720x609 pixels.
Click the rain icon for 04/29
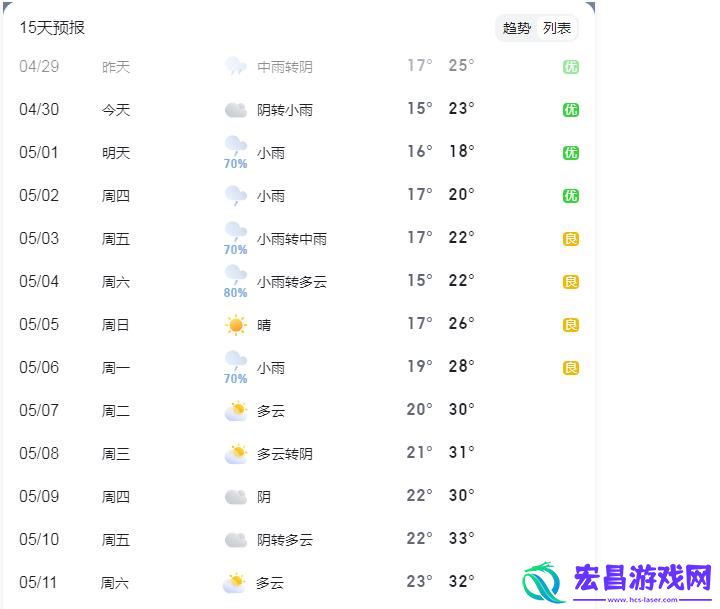236,66
